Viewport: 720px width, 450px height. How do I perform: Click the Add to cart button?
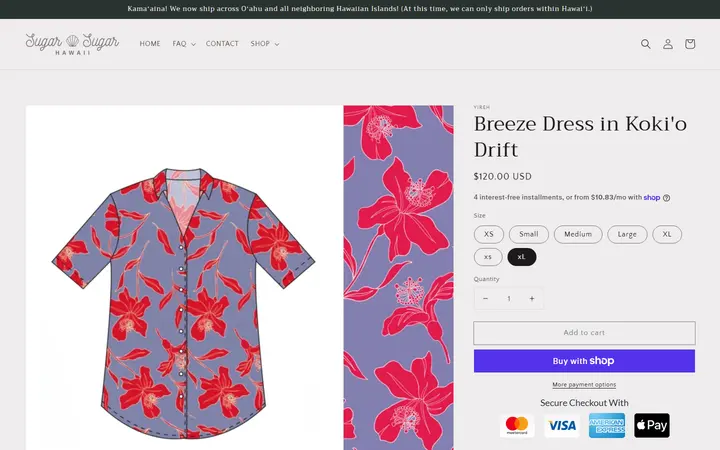pyautogui.click(x=584, y=333)
